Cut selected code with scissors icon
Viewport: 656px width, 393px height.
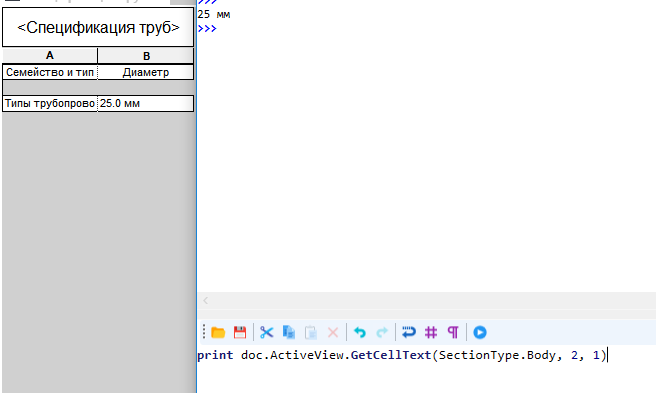266,332
